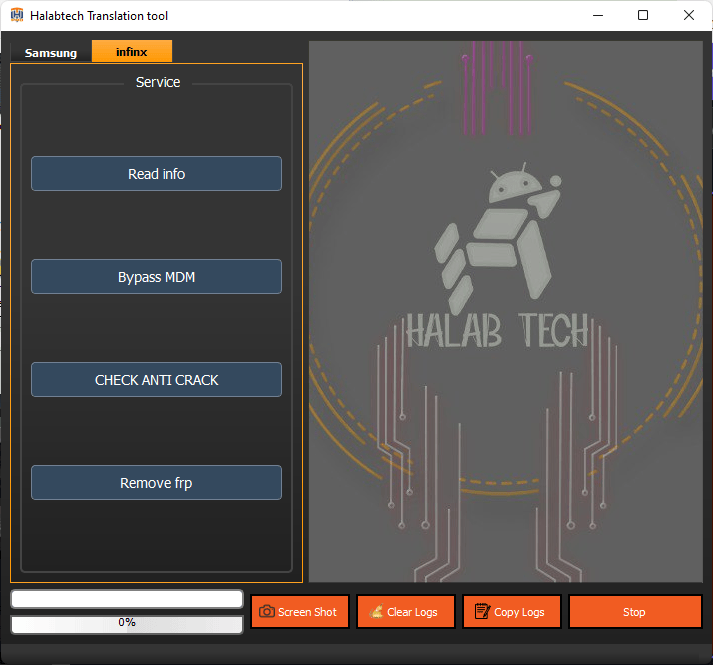Minimize the Halabtech Translation tool window

(598, 15)
